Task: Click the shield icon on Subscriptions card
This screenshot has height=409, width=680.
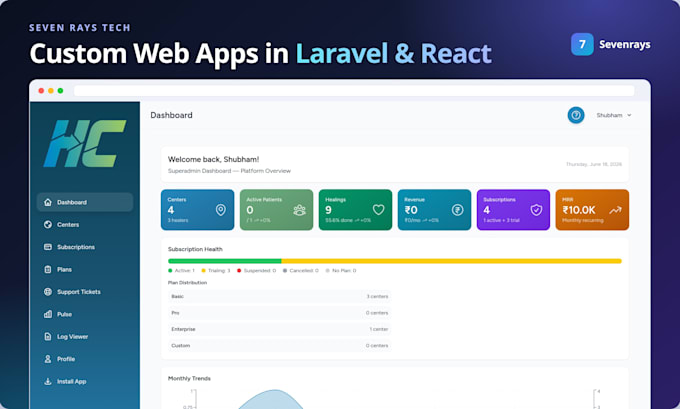Action: 536,210
